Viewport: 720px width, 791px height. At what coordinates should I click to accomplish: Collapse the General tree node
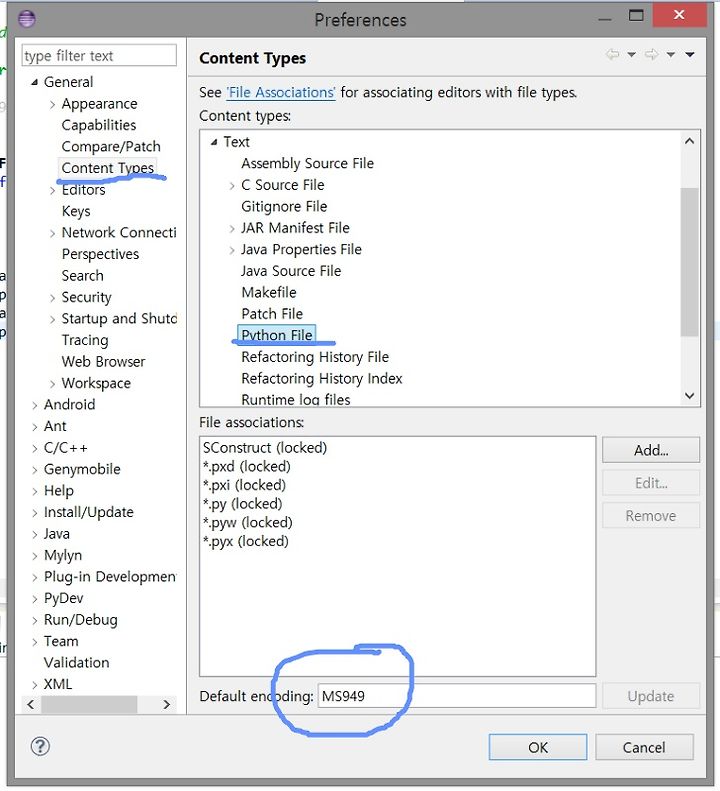(x=34, y=82)
